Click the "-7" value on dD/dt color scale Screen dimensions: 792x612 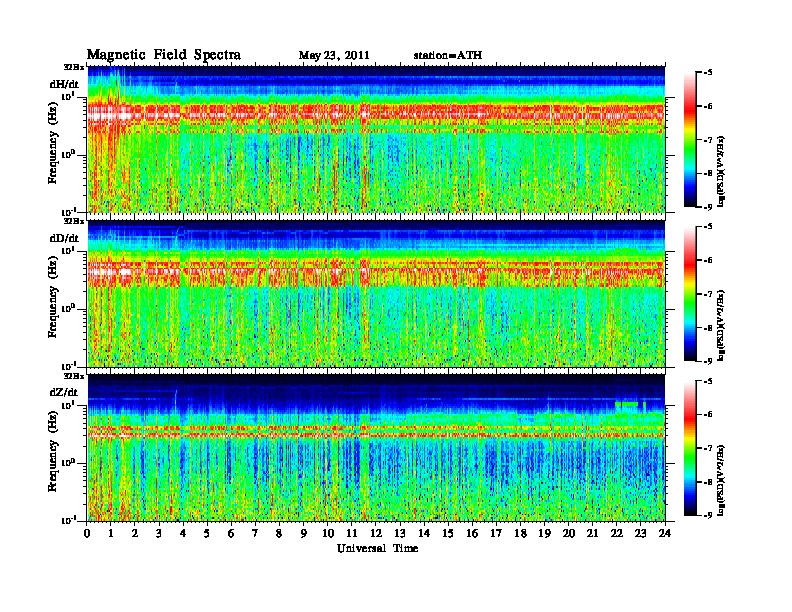point(708,294)
